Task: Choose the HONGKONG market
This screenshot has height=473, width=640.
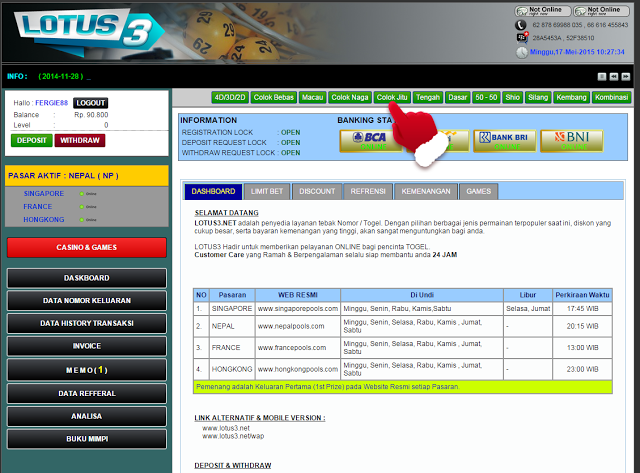Action: tap(44, 220)
